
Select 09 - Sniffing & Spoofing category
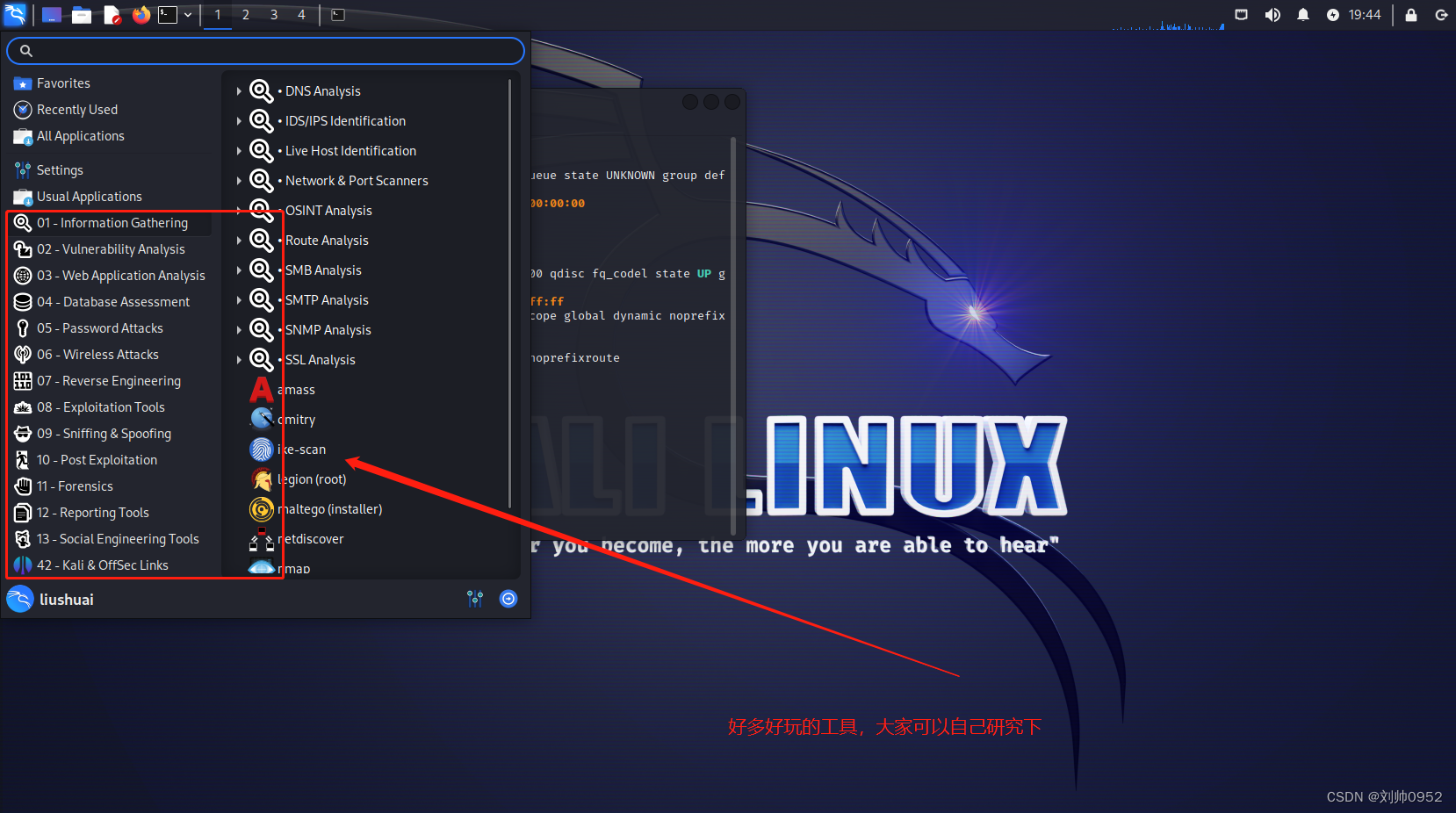[110, 434]
